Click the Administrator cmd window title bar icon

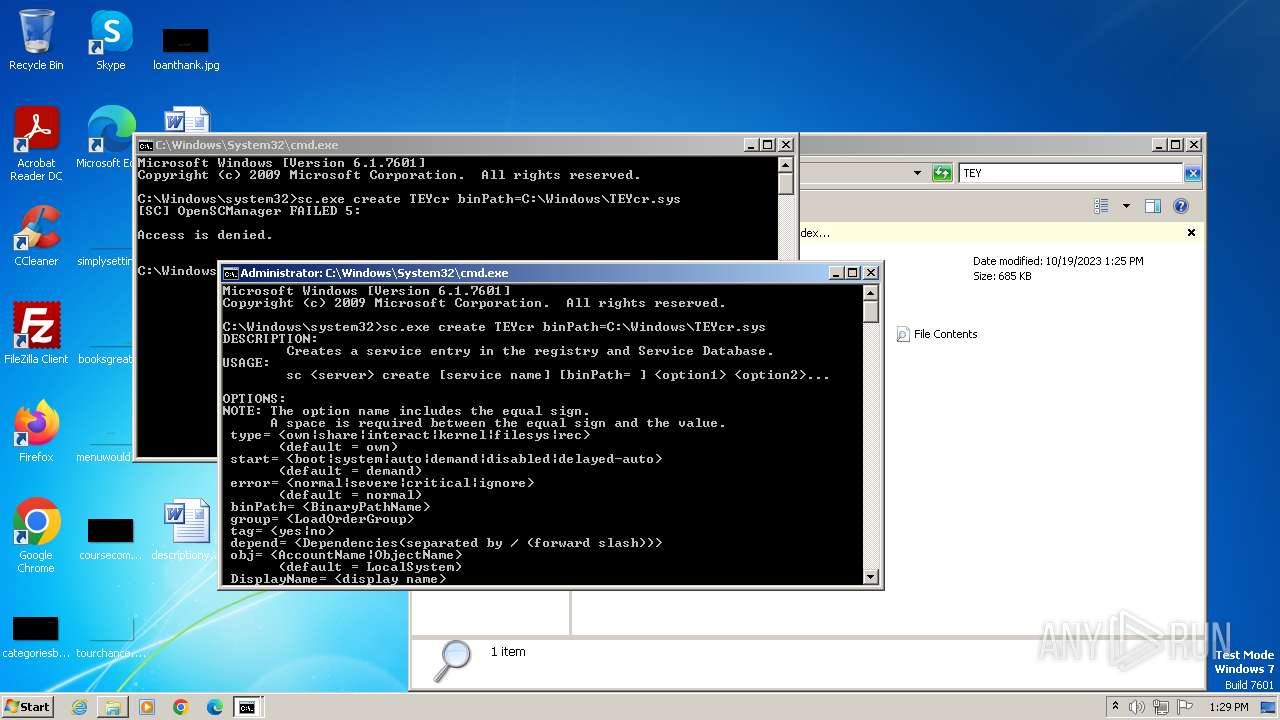[x=231, y=272]
